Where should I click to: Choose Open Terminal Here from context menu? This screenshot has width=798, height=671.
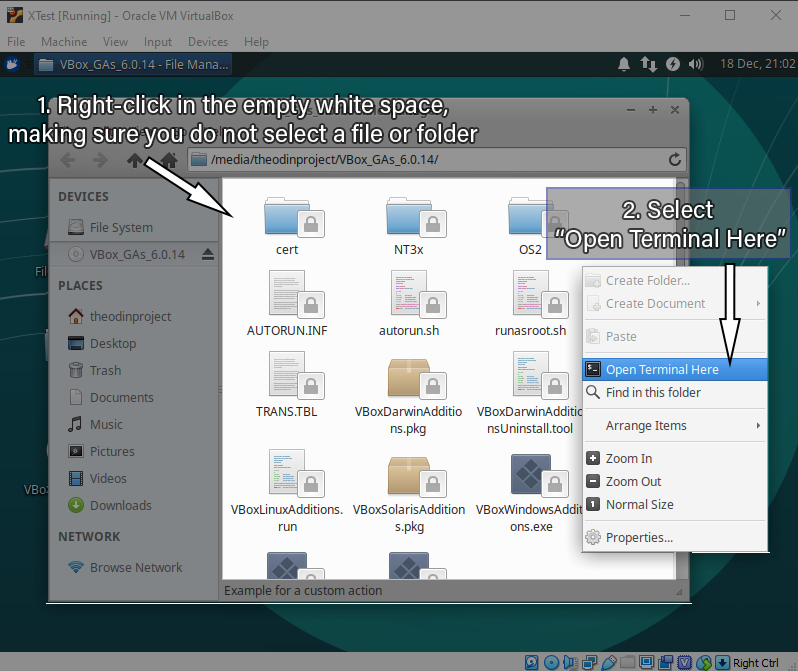click(x=661, y=370)
